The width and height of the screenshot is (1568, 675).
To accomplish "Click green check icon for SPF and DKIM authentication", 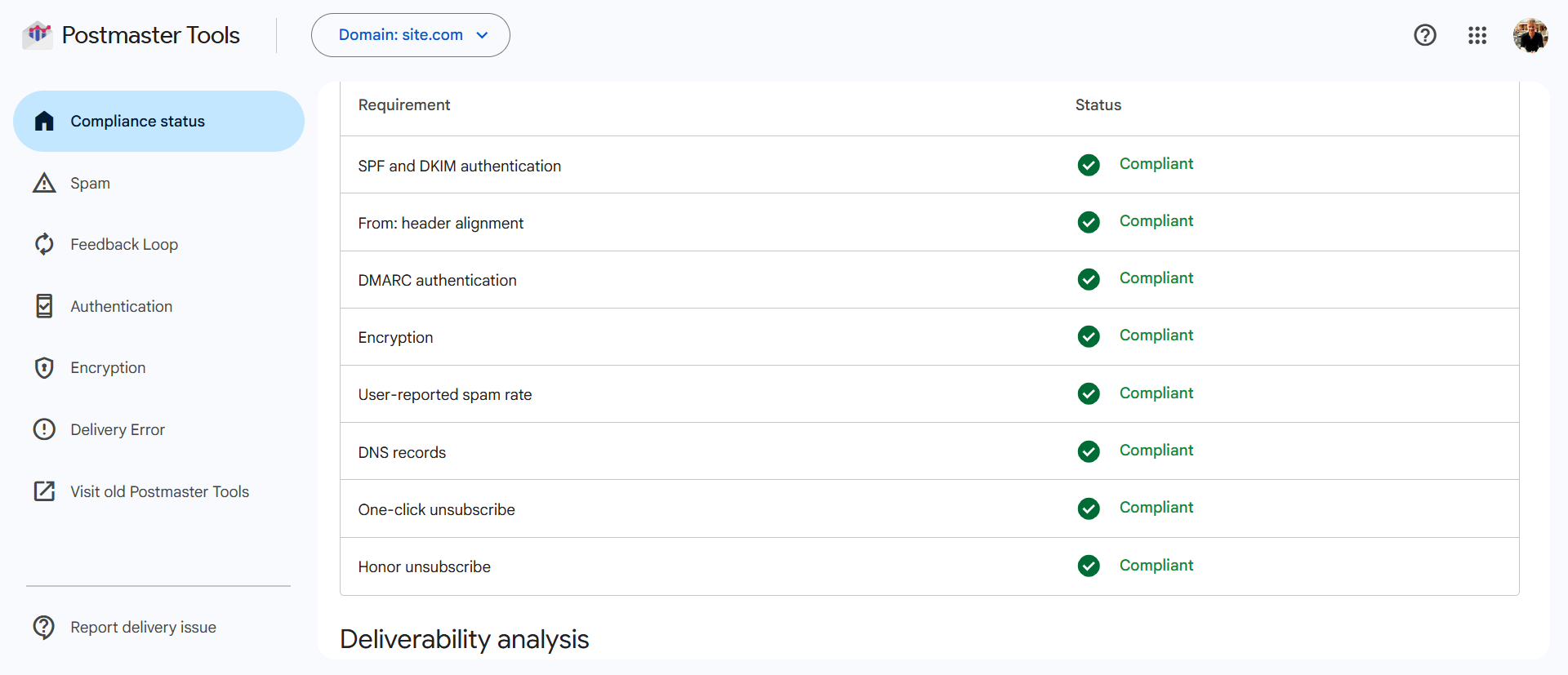I will coord(1089,165).
